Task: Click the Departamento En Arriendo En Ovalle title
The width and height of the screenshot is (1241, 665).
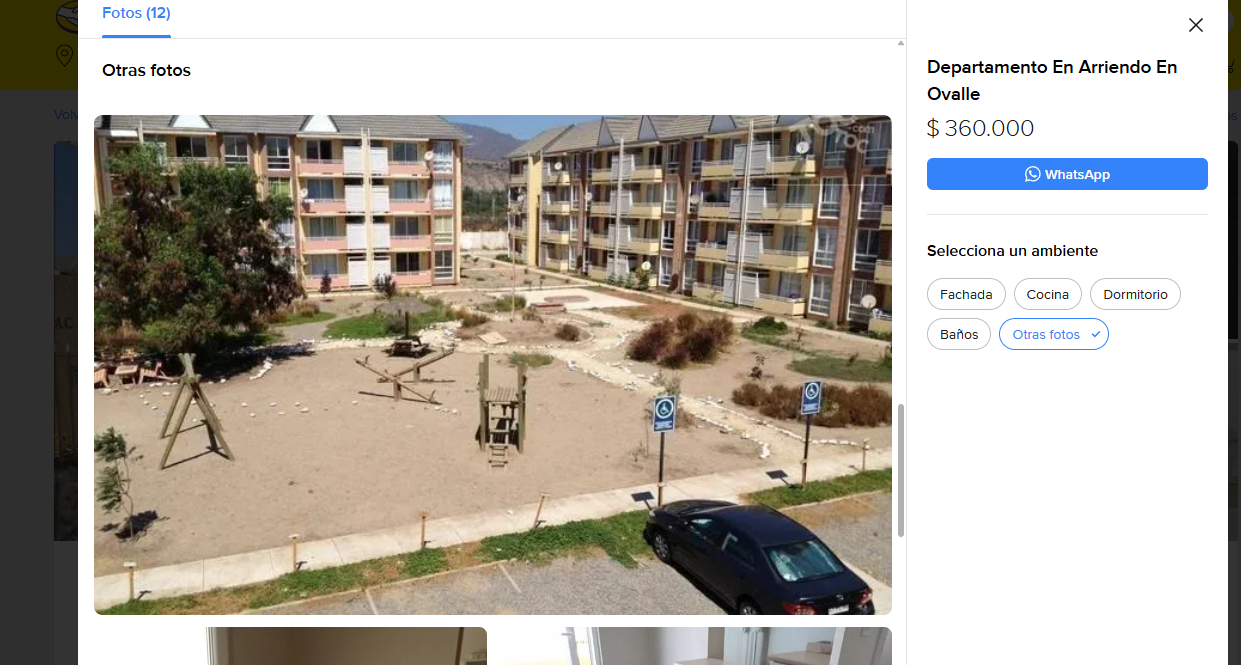Action: pyautogui.click(x=1052, y=80)
